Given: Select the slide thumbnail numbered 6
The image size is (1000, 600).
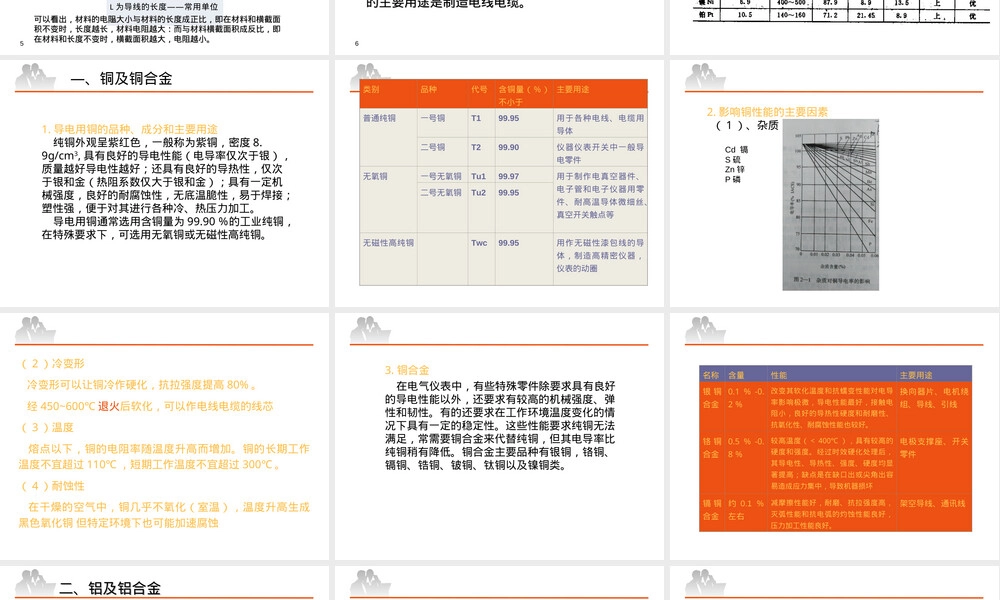Looking at the screenshot, I should (499, 27).
